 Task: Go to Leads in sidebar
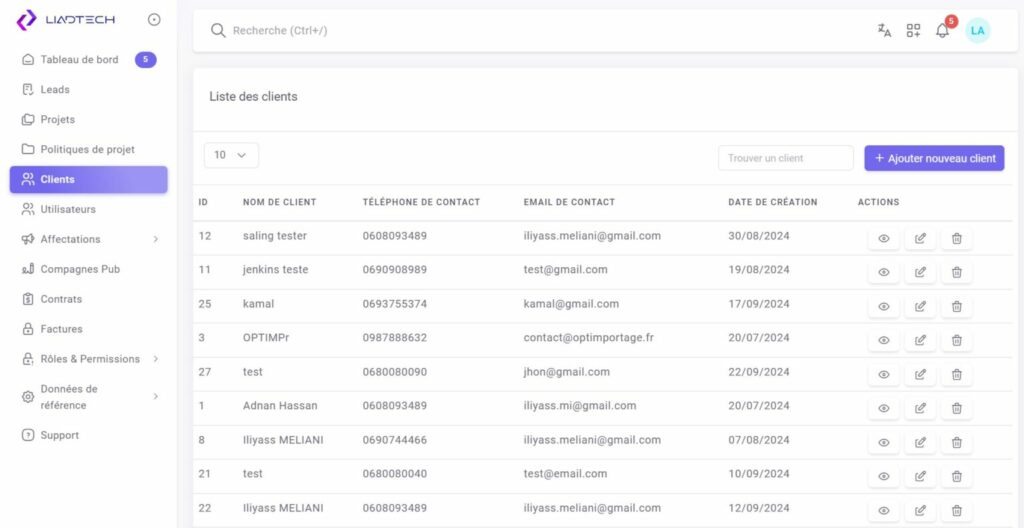pos(55,90)
